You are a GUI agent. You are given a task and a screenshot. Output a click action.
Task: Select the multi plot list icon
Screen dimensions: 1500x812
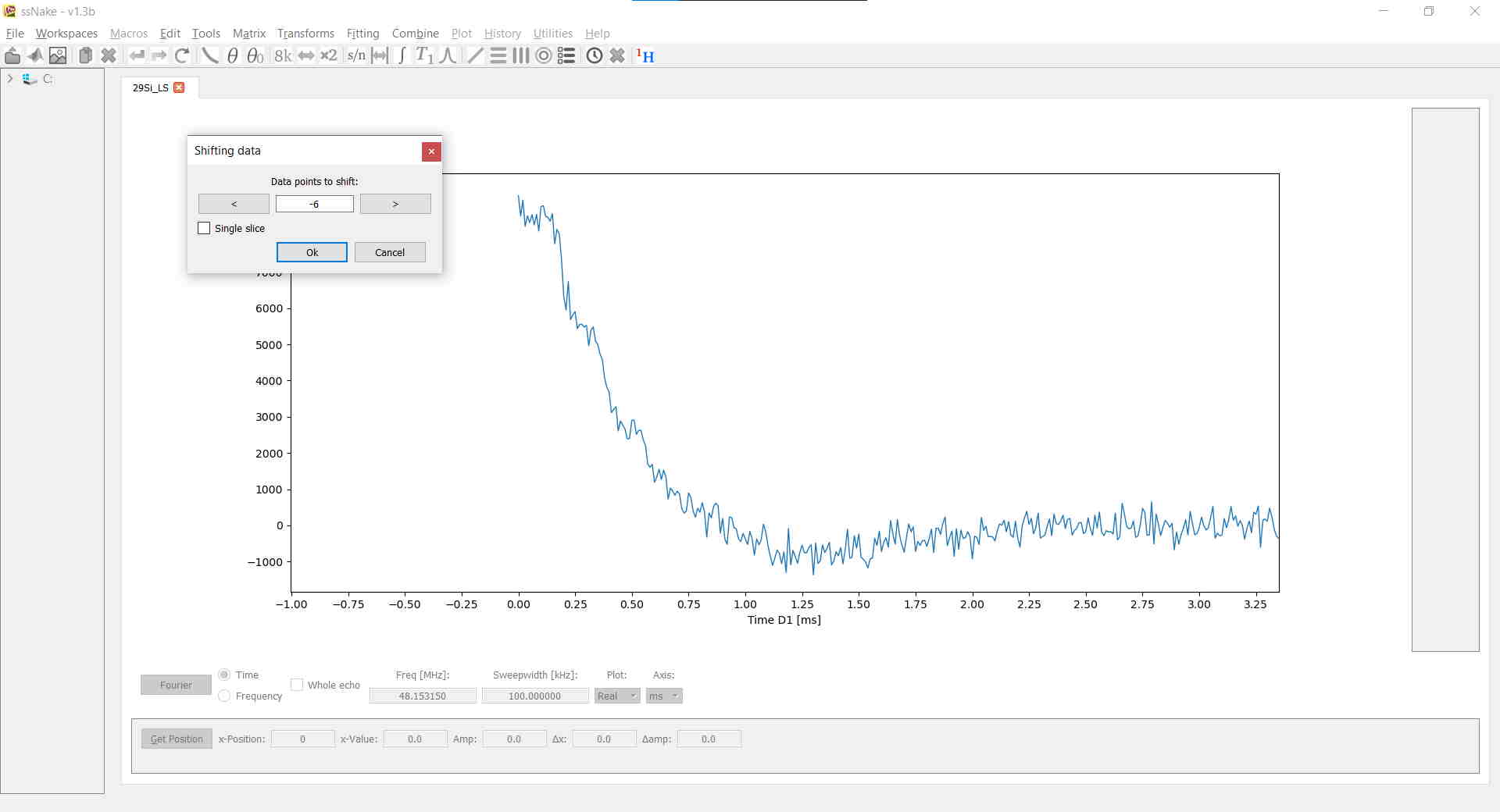566,55
